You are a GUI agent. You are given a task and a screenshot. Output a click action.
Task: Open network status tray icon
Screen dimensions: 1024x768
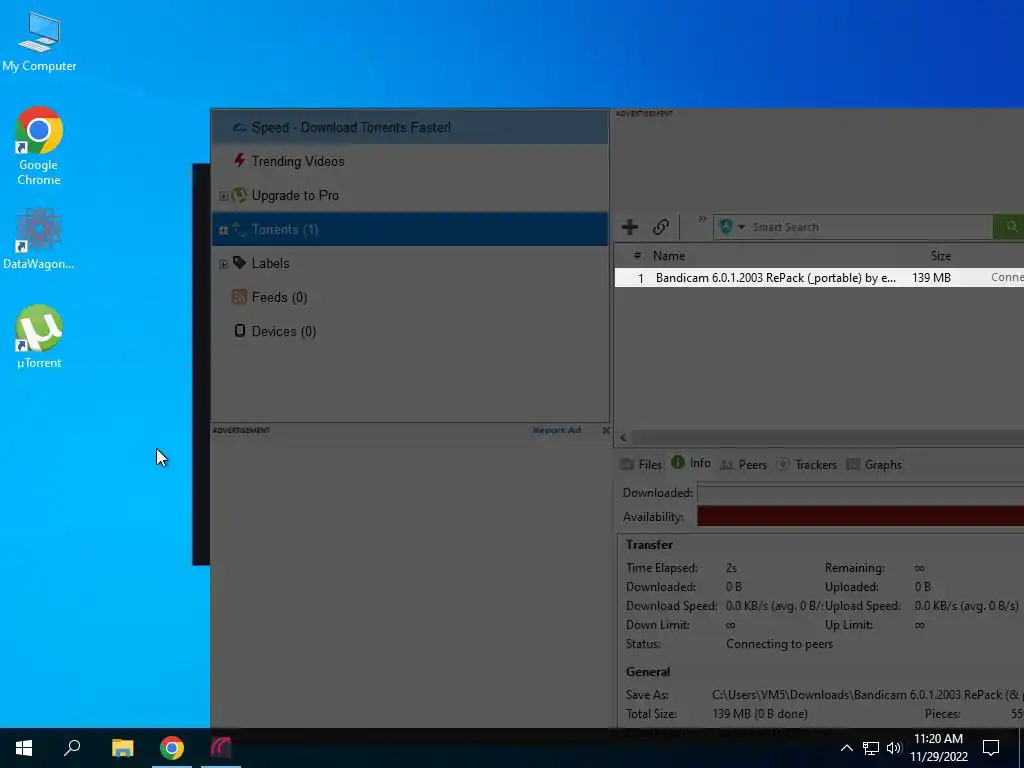[x=871, y=748]
